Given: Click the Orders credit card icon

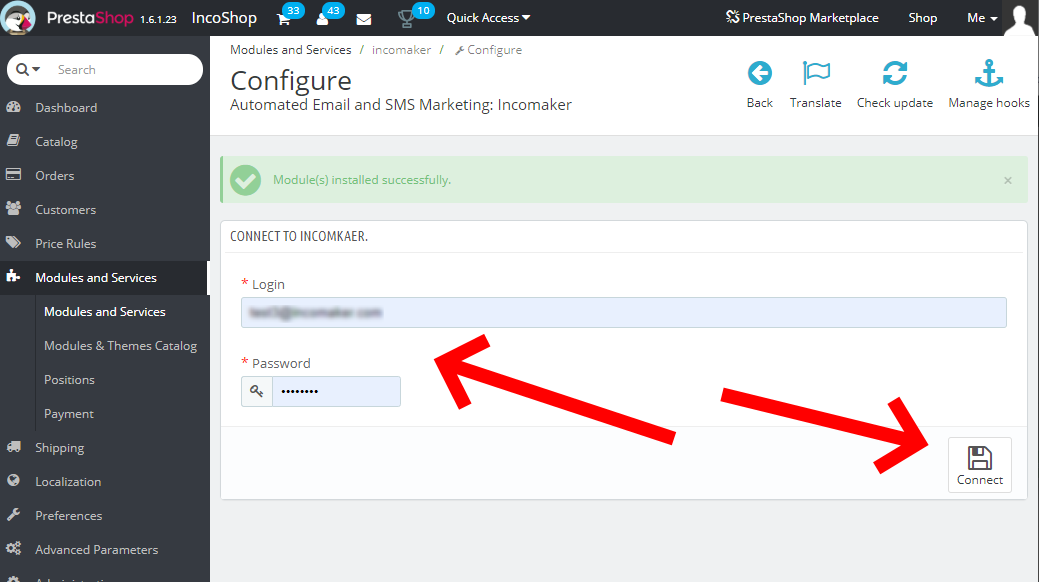Looking at the screenshot, I should pyautogui.click(x=13, y=174).
